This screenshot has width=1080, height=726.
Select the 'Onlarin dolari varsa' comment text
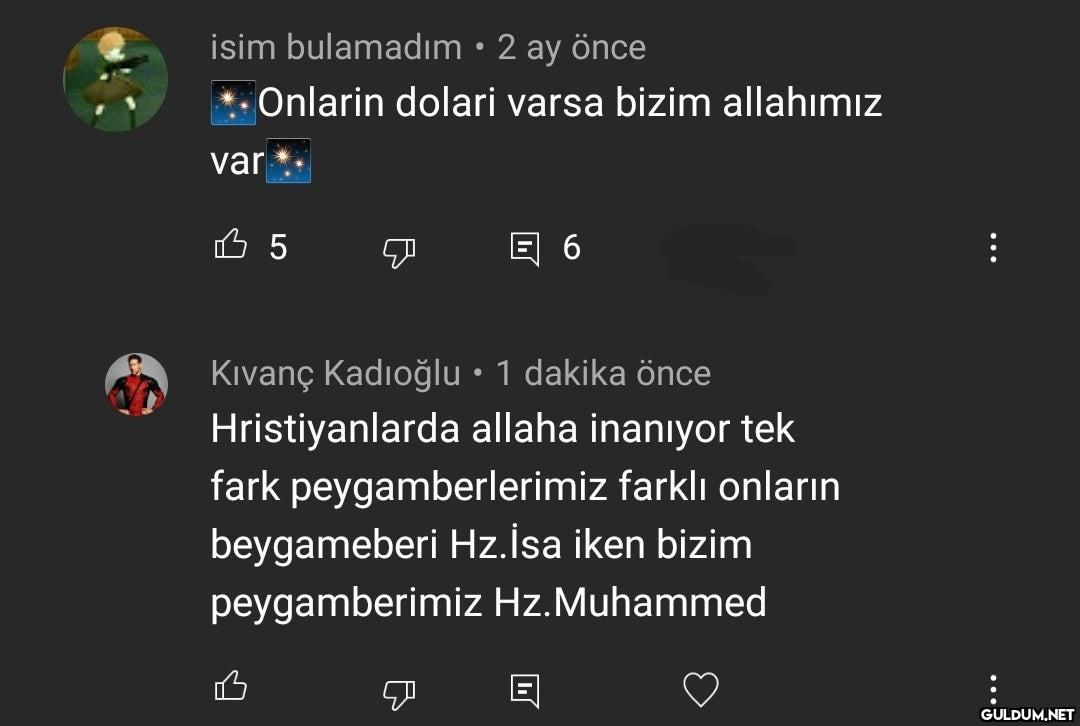click(x=546, y=131)
